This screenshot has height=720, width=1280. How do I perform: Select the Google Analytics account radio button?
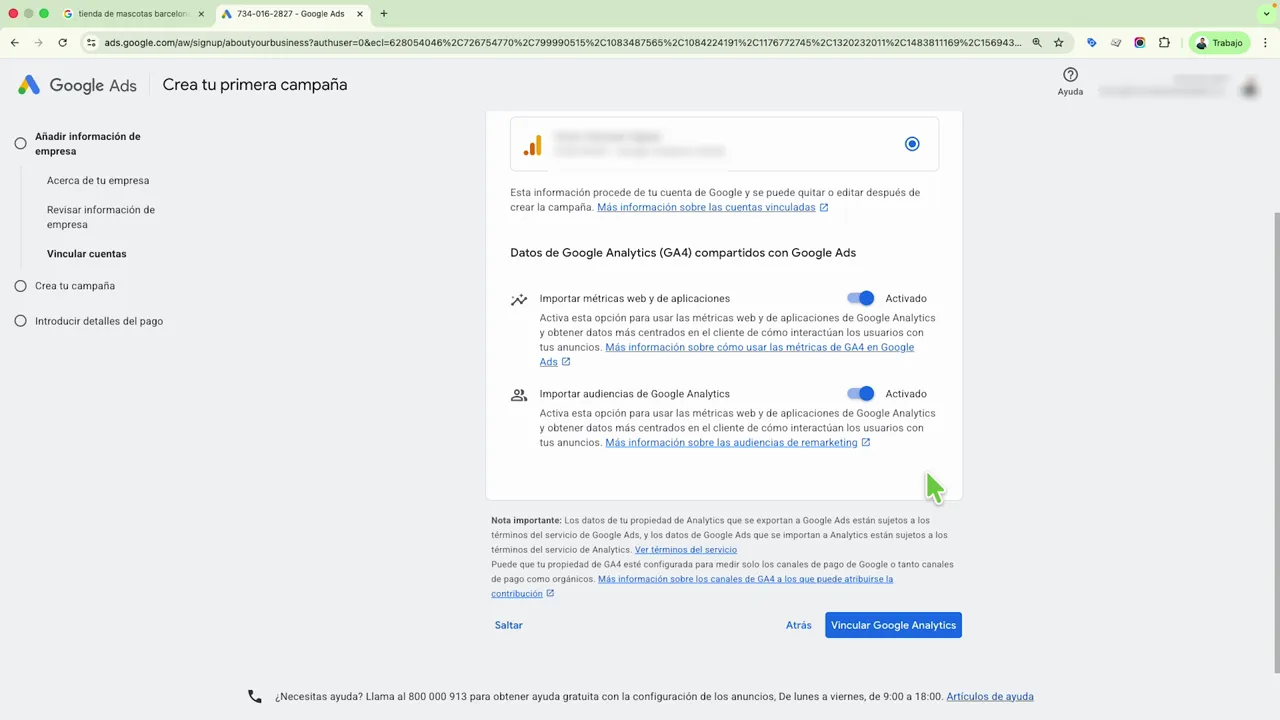pyautogui.click(x=912, y=144)
